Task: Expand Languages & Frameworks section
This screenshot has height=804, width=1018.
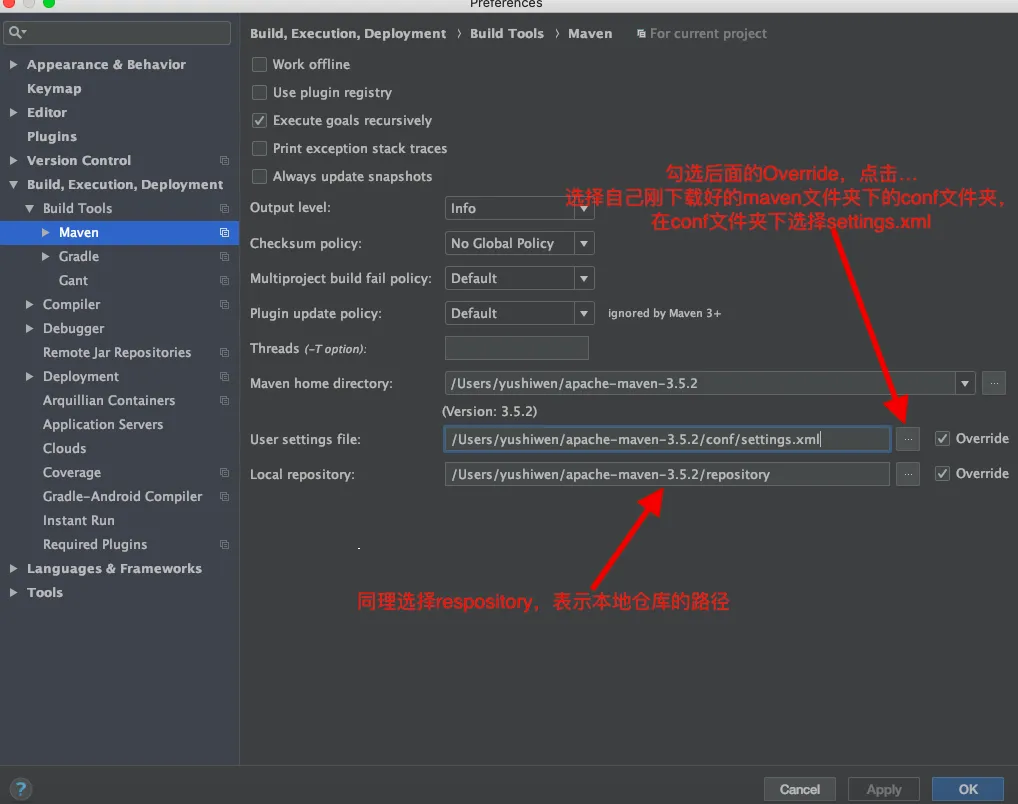Action: pos(13,568)
